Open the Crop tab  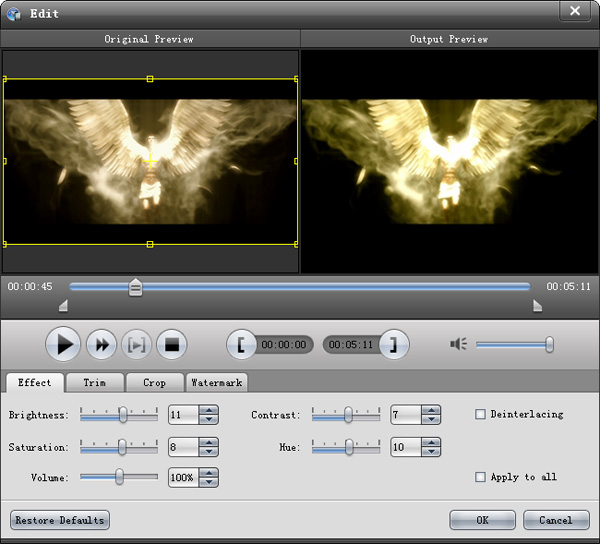tap(155, 383)
